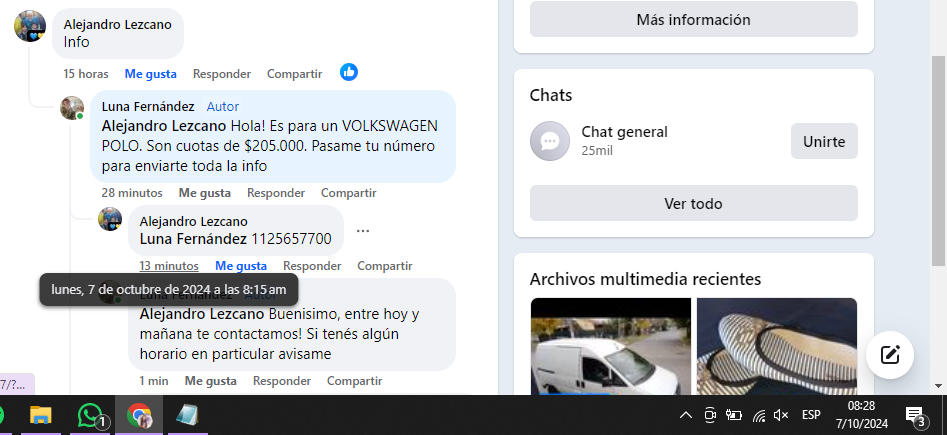
Task: Select the Chat general title text
Action: 624,132
